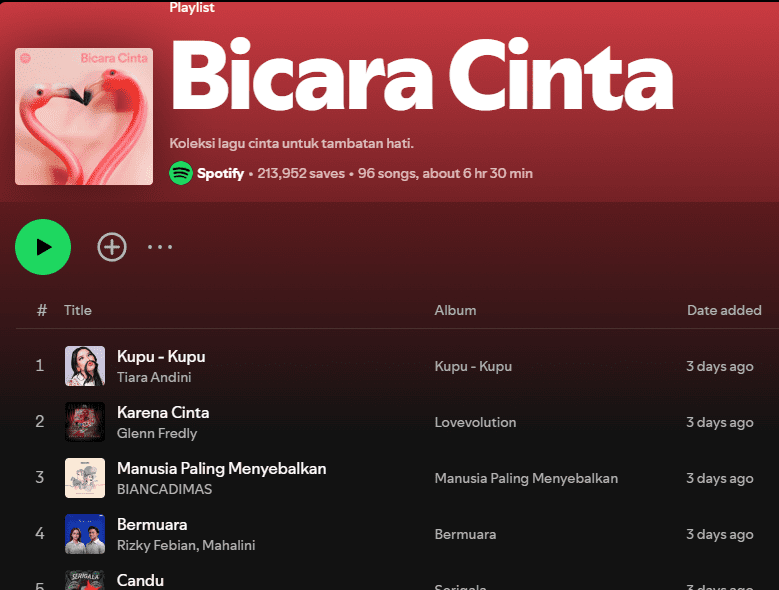Click the 96 songs duration text
This screenshot has height=590, width=779.
(445, 173)
